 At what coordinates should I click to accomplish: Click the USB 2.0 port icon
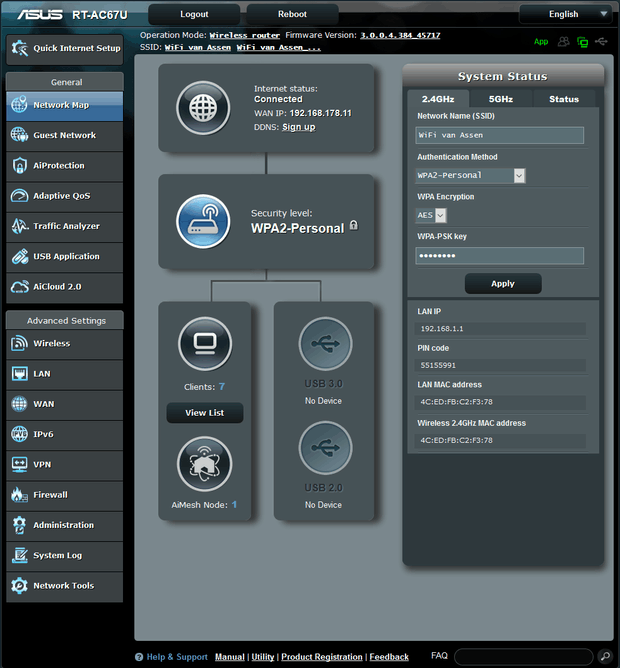[x=326, y=448]
